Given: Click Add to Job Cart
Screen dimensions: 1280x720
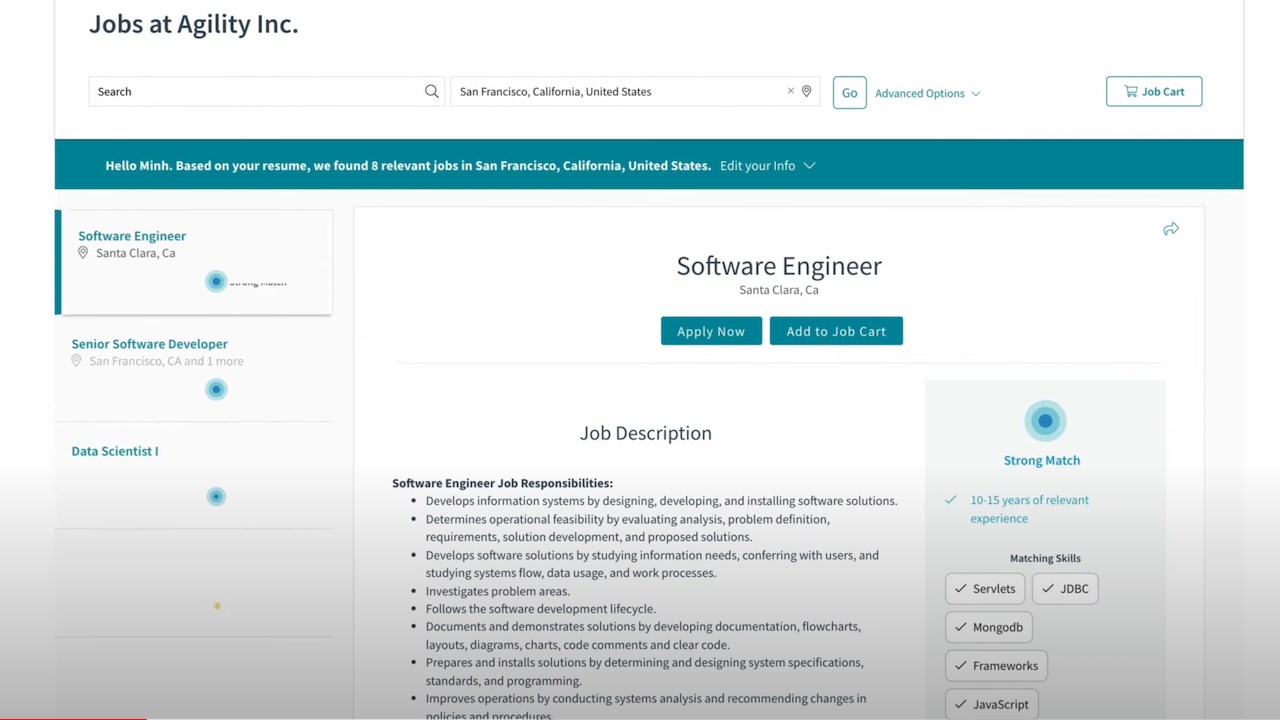Looking at the screenshot, I should pos(836,330).
